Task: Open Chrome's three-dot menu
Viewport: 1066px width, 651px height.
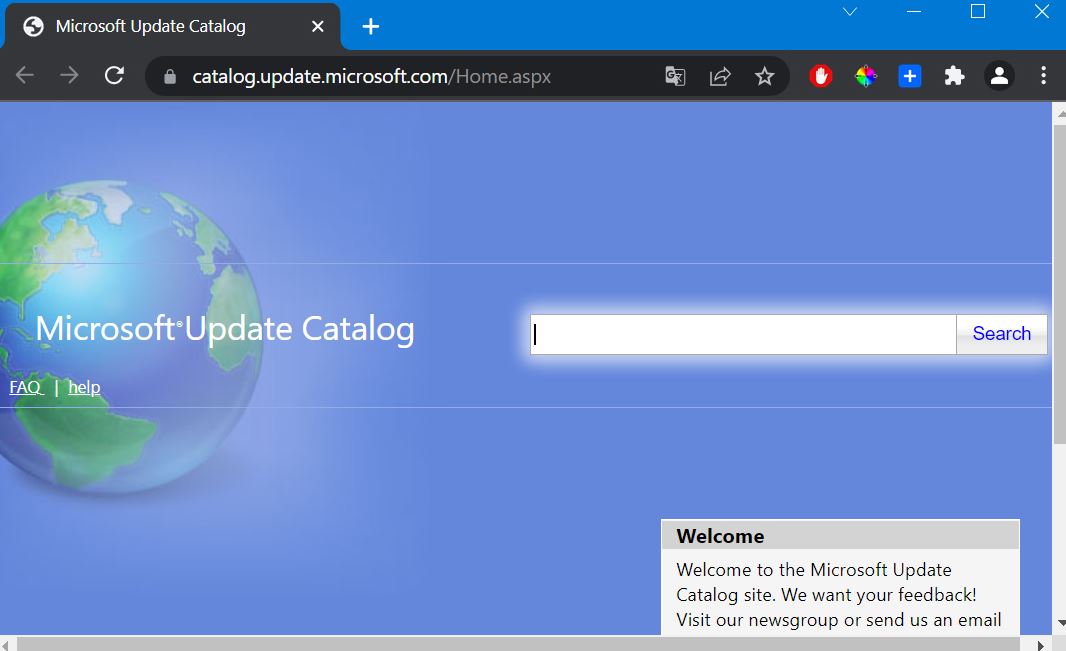Action: click(x=1044, y=75)
